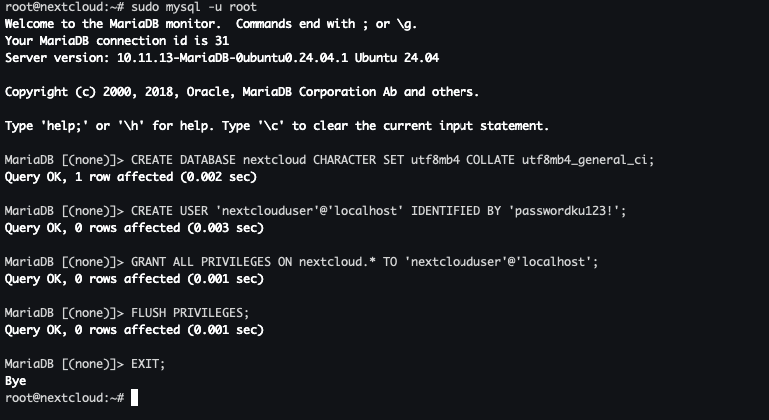The image size is (769, 420).
Task: Click the query result below FLUSH PRIVILEGES
Action: point(134,330)
